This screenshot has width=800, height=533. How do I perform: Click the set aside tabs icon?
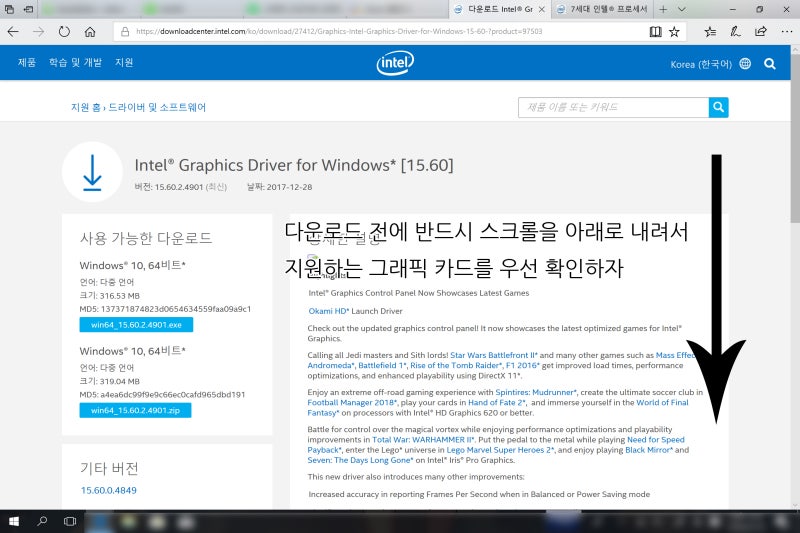tap(29, 9)
